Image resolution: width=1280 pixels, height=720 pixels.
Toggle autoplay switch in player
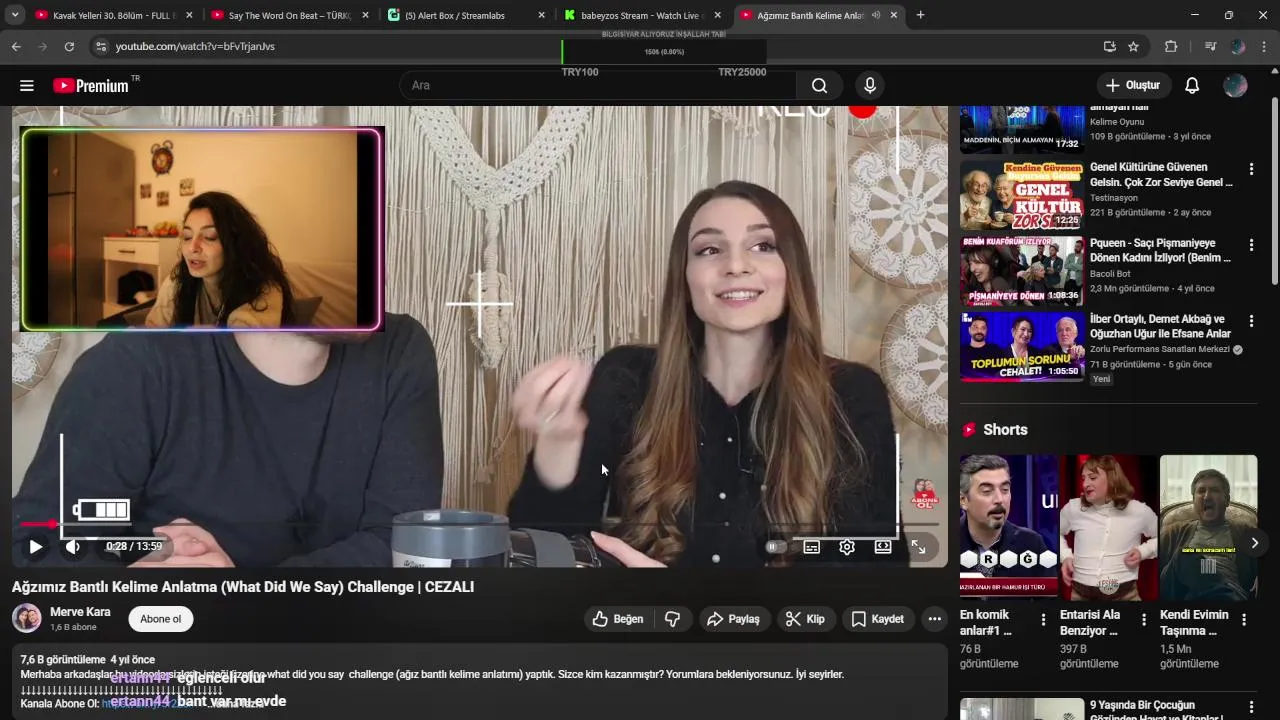click(775, 547)
